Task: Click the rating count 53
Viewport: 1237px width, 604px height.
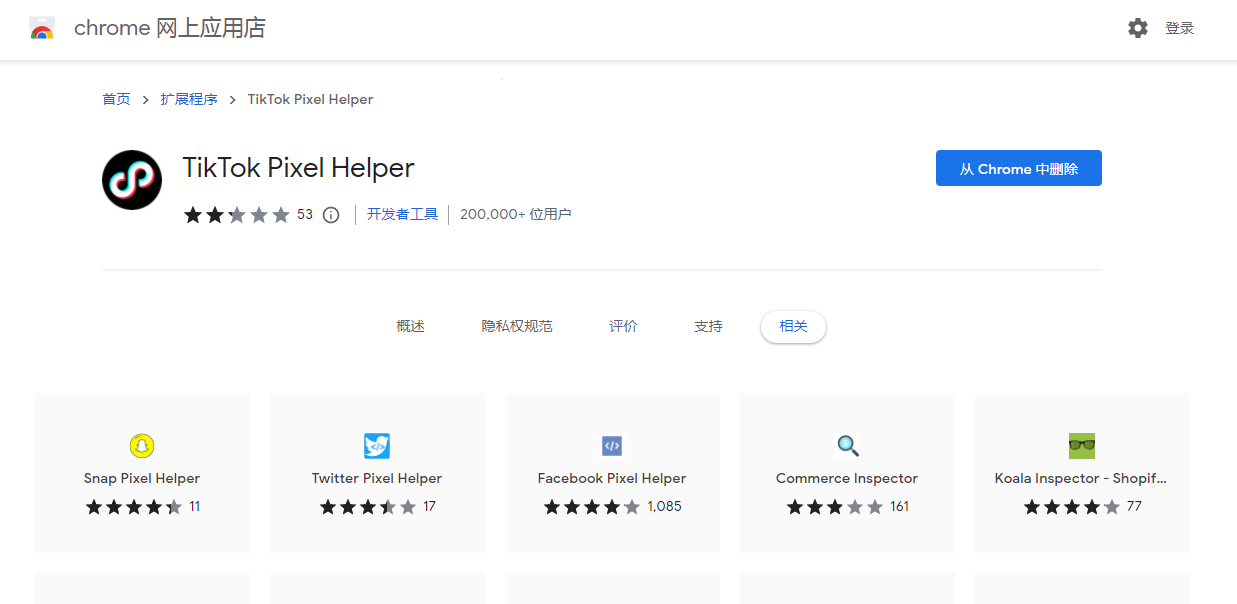Action: pyautogui.click(x=305, y=215)
